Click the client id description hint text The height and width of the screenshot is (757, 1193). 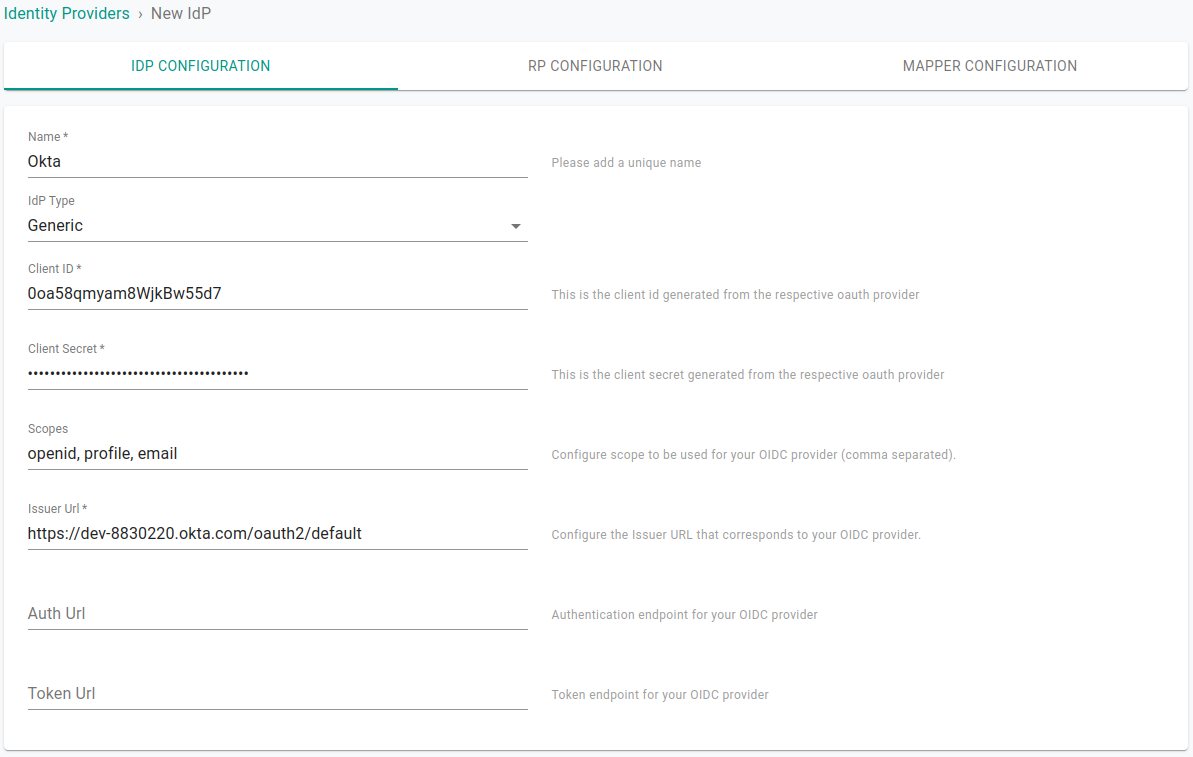[735, 294]
